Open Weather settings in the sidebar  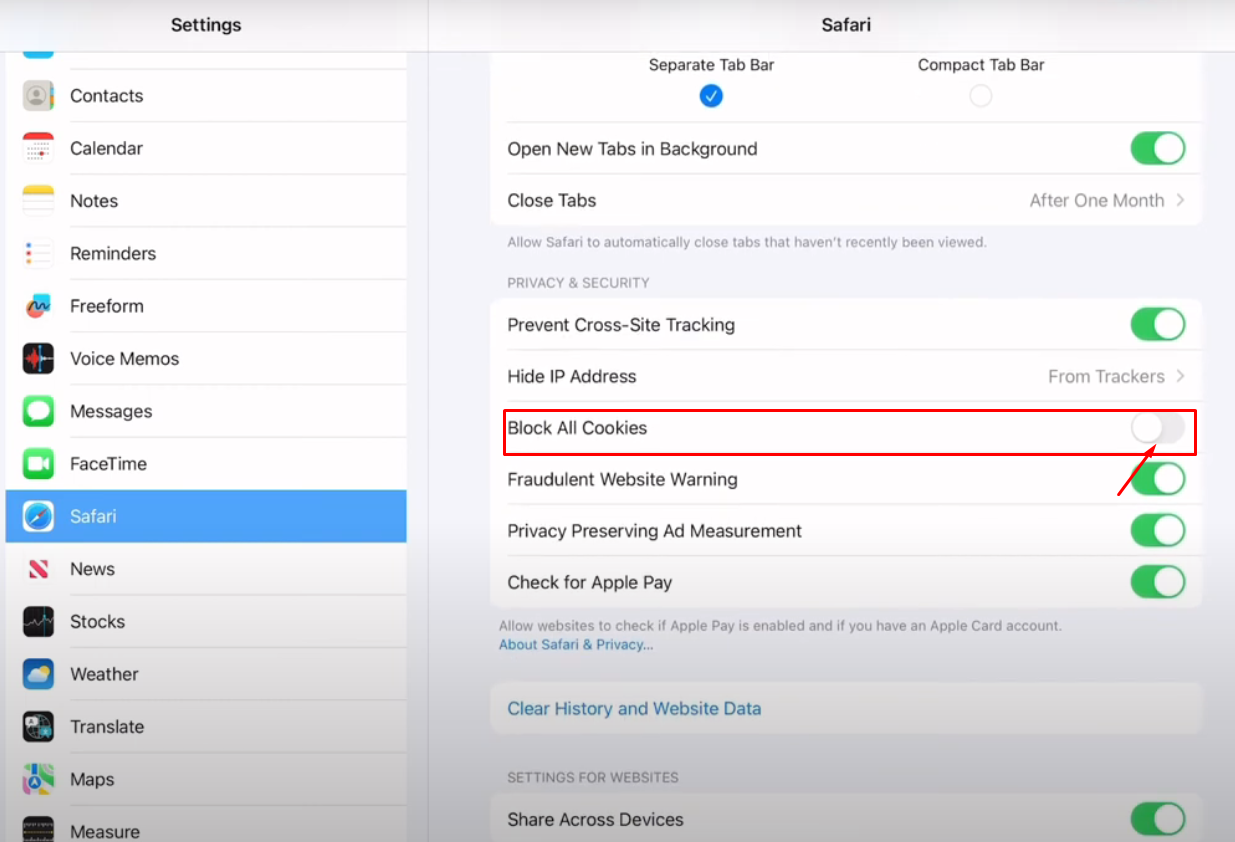pyautogui.click(x=206, y=674)
